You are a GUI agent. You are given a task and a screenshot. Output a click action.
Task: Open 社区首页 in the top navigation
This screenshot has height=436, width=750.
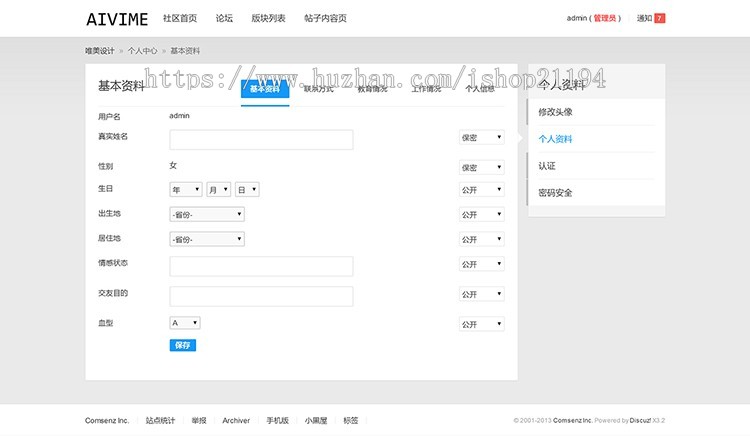[x=180, y=18]
